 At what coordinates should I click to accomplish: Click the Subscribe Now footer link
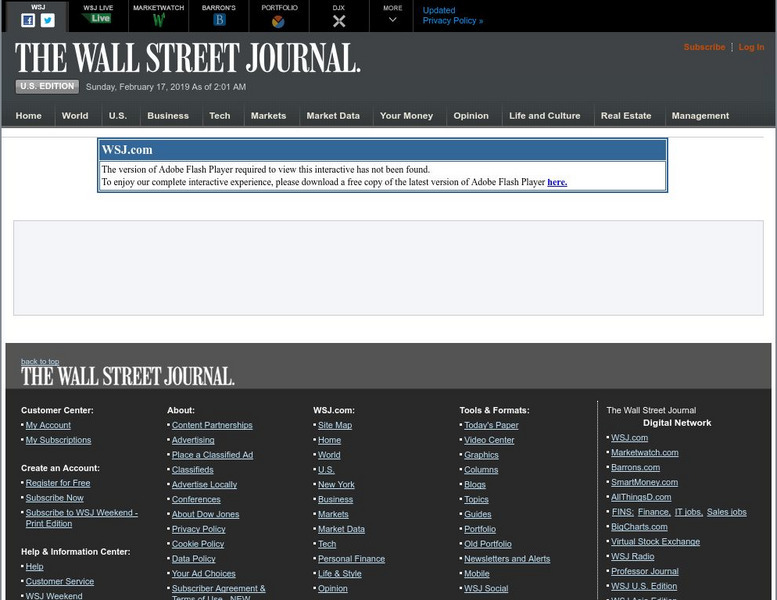[55, 498]
